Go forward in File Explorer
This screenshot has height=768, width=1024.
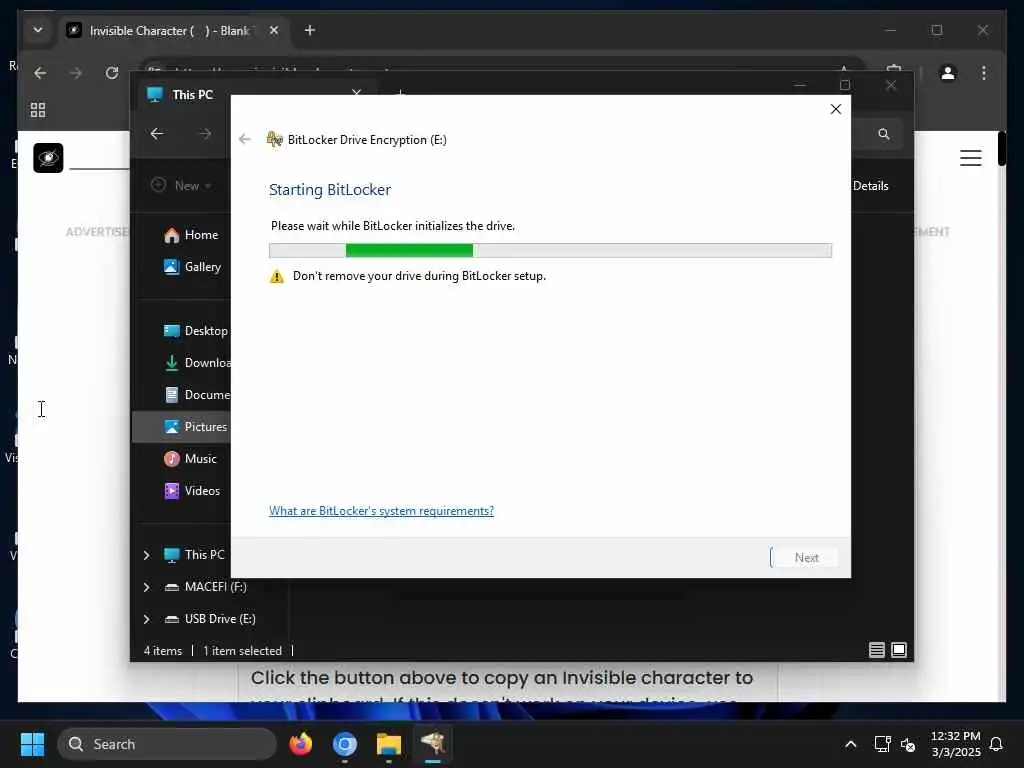click(x=205, y=134)
